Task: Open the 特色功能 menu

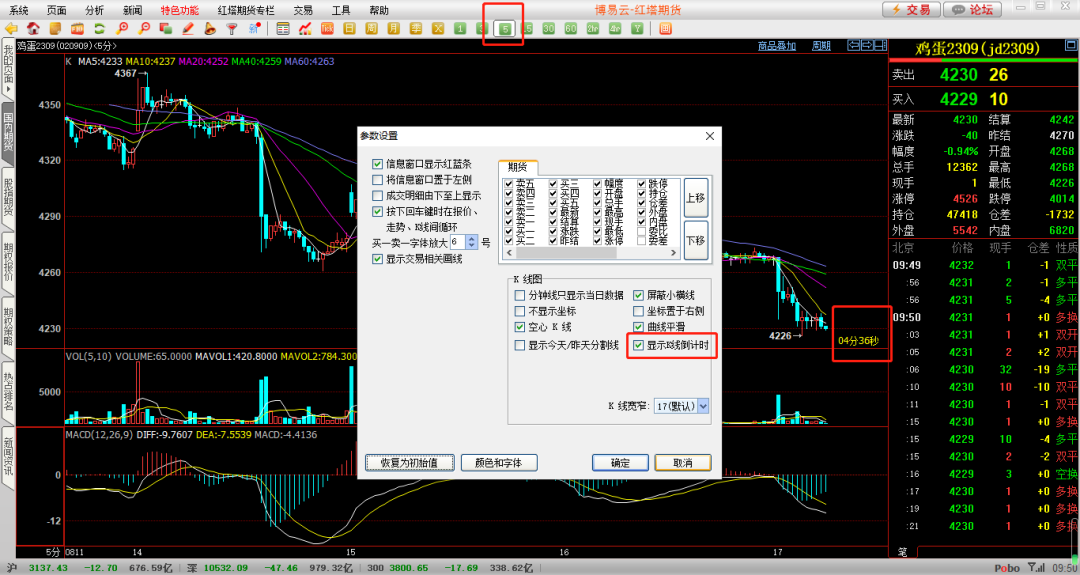Action: click(x=180, y=9)
